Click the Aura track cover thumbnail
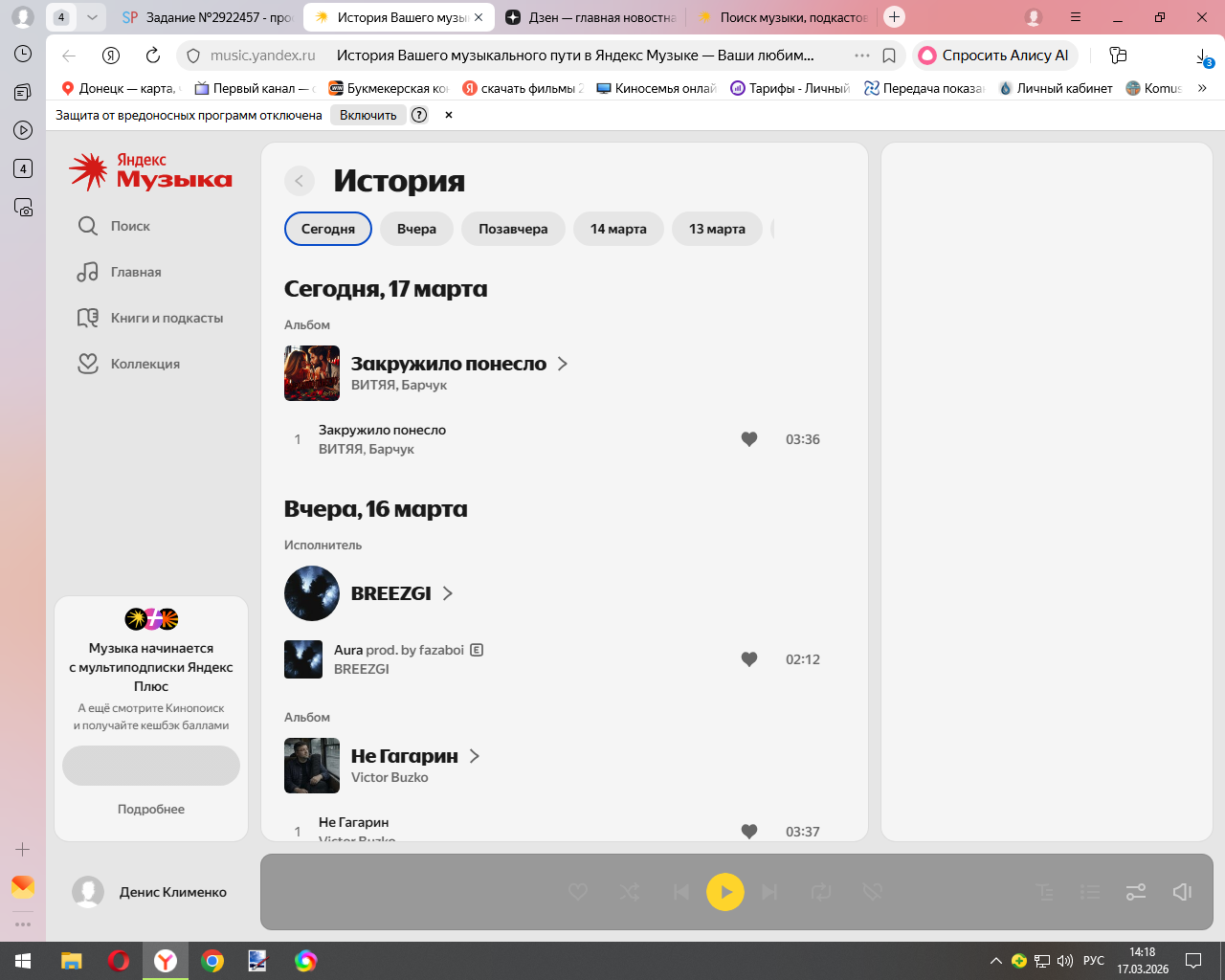The height and width of the screenshot is (980, 1225). coord(303,659)
